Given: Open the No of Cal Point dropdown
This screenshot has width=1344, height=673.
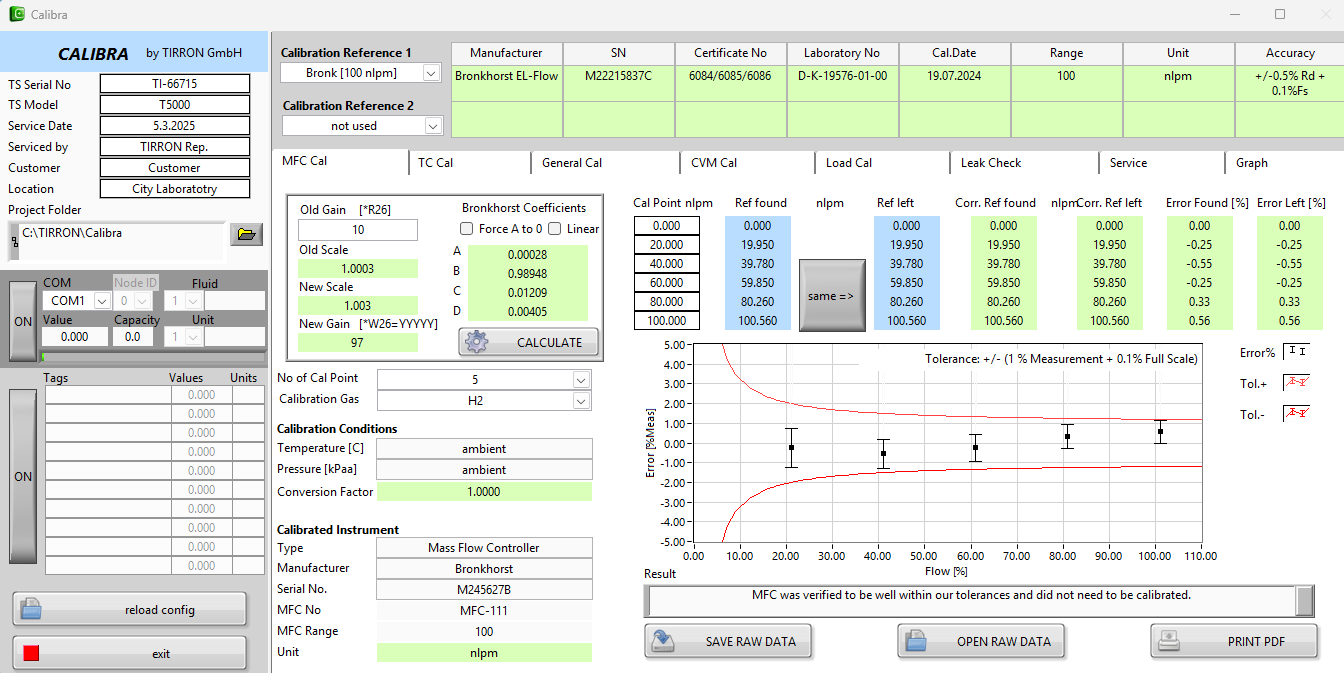Looking at the screenshot, I should coord(581,380).
